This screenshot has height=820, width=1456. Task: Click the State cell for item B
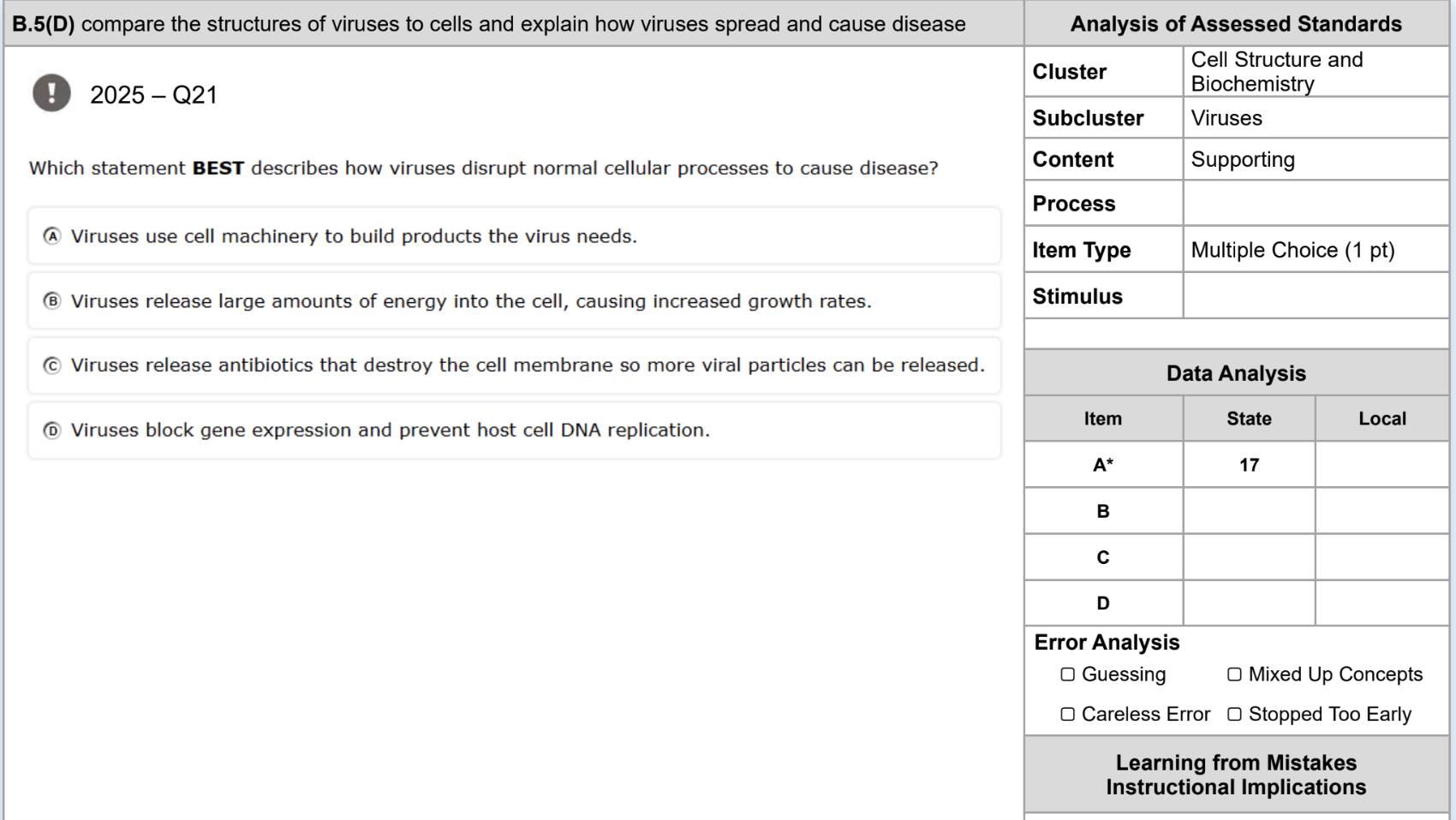[x=1249, y=511]
